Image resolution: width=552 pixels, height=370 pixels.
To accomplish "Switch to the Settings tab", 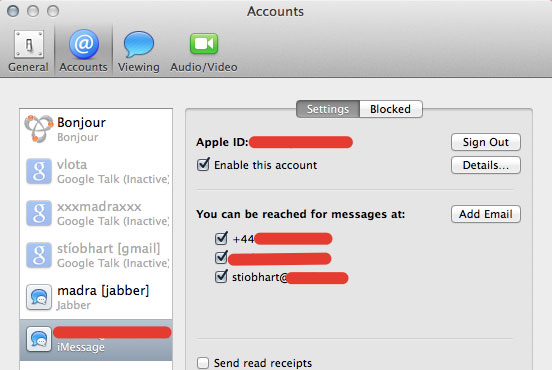I will [x=328, y=109].
